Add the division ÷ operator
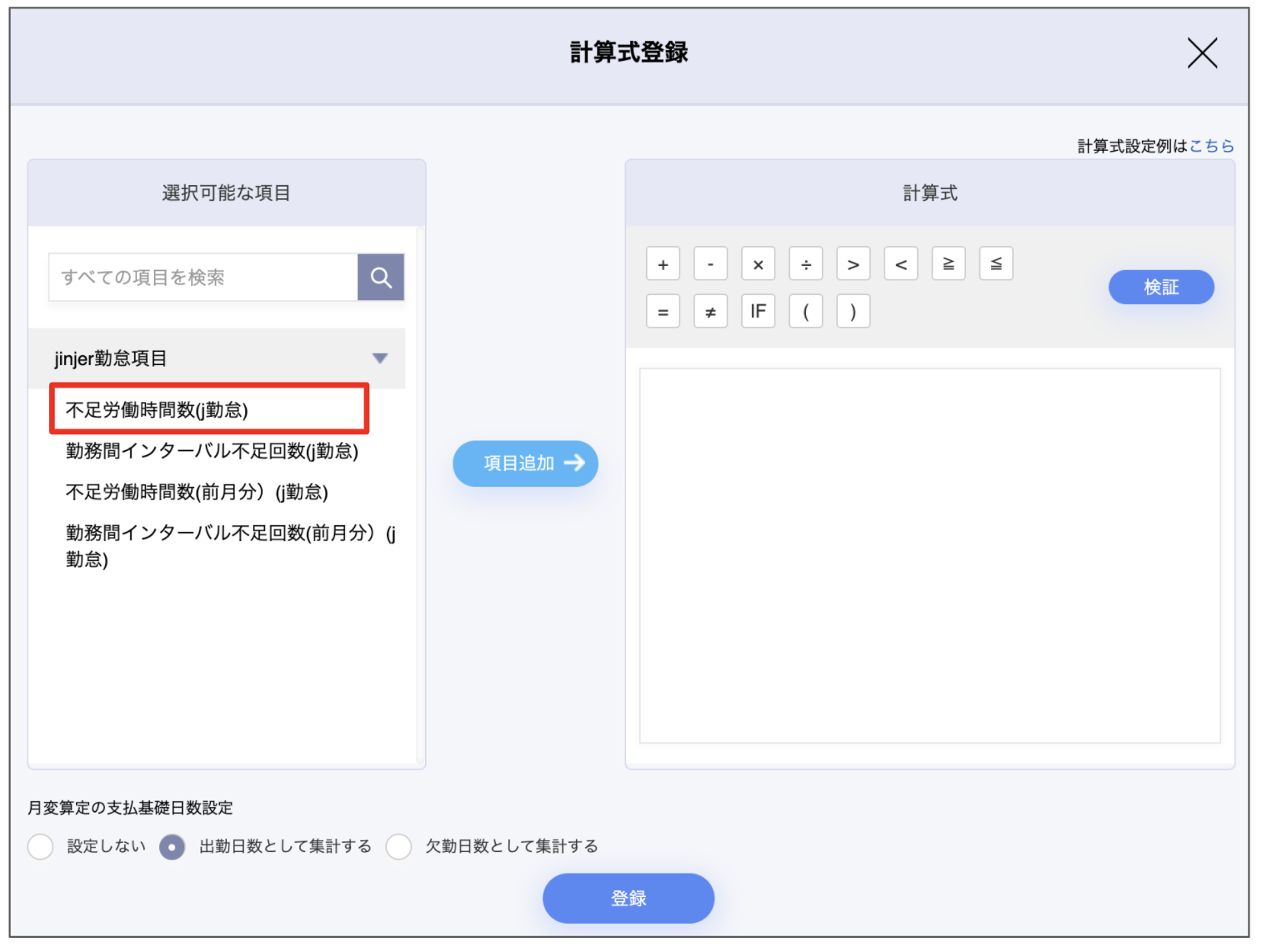 805,264
